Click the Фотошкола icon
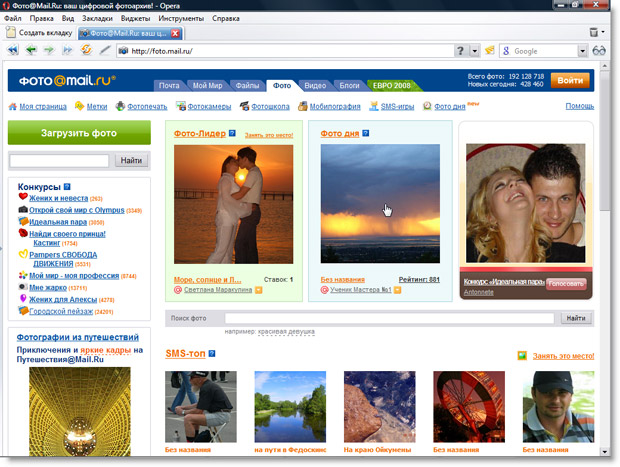Viewport: 620px width, 467px height. click(x=244, y=106)
